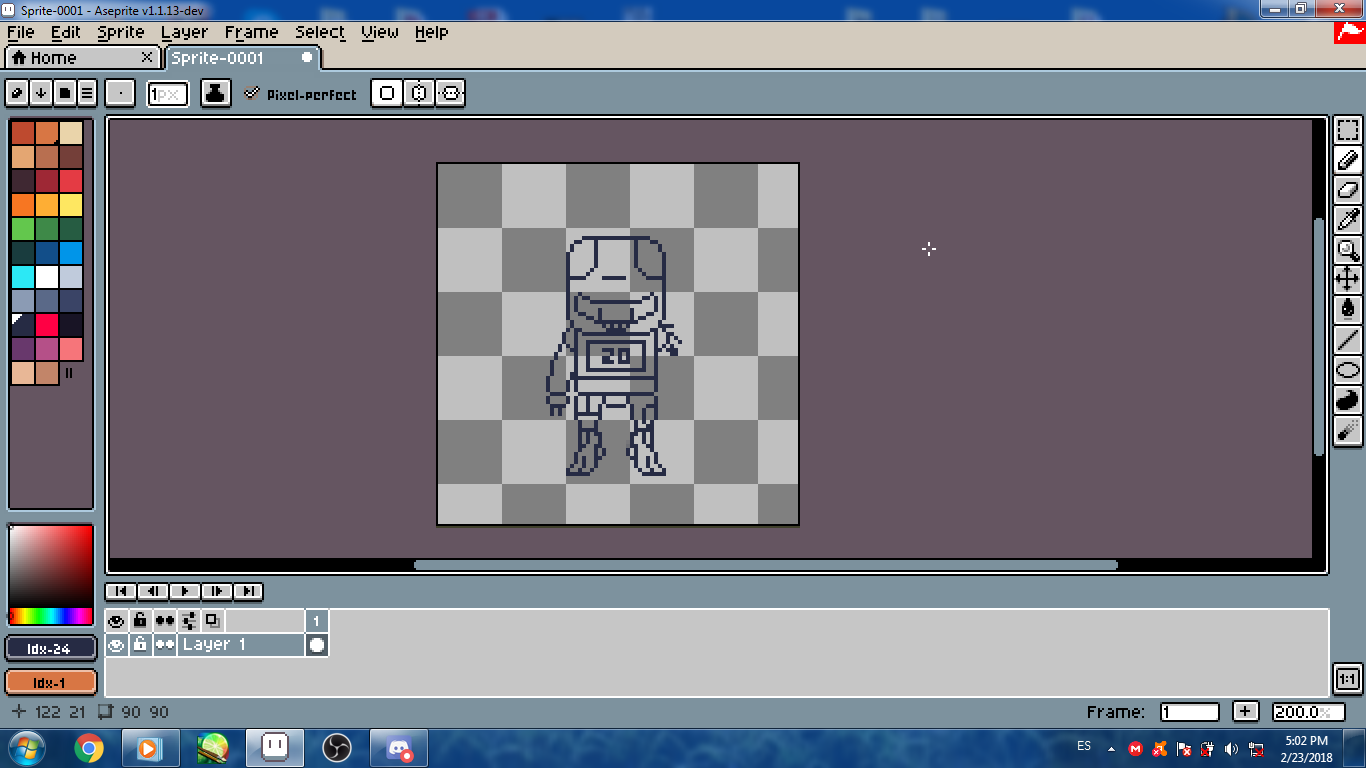Go to the previous frame
Screen dimensions: 1366x768
pos(153,591)
